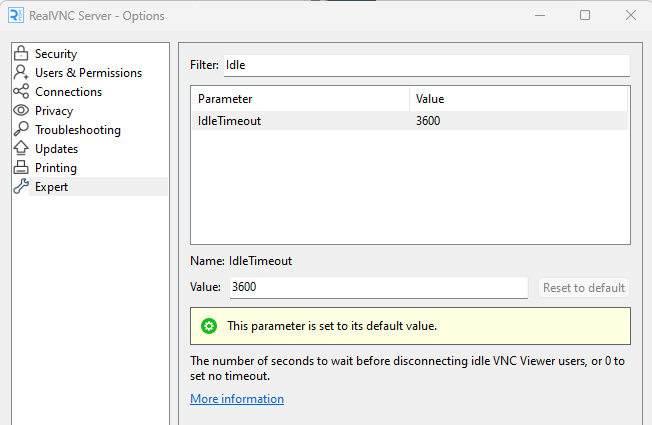Open the Printing page
652x425 pixels.
click(56, 168)
